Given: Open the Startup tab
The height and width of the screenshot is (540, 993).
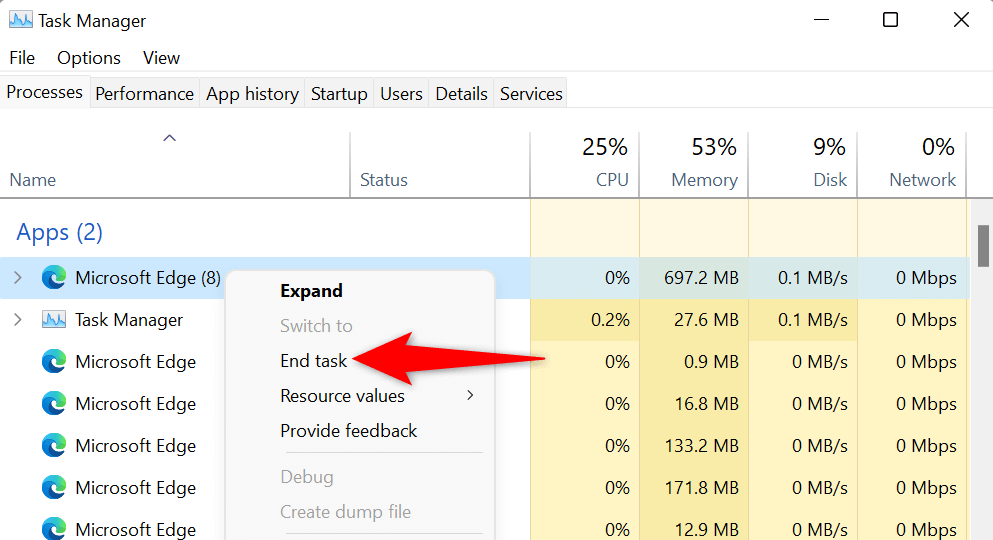Looking at the screenshot, I should click(x=339, y=94).
